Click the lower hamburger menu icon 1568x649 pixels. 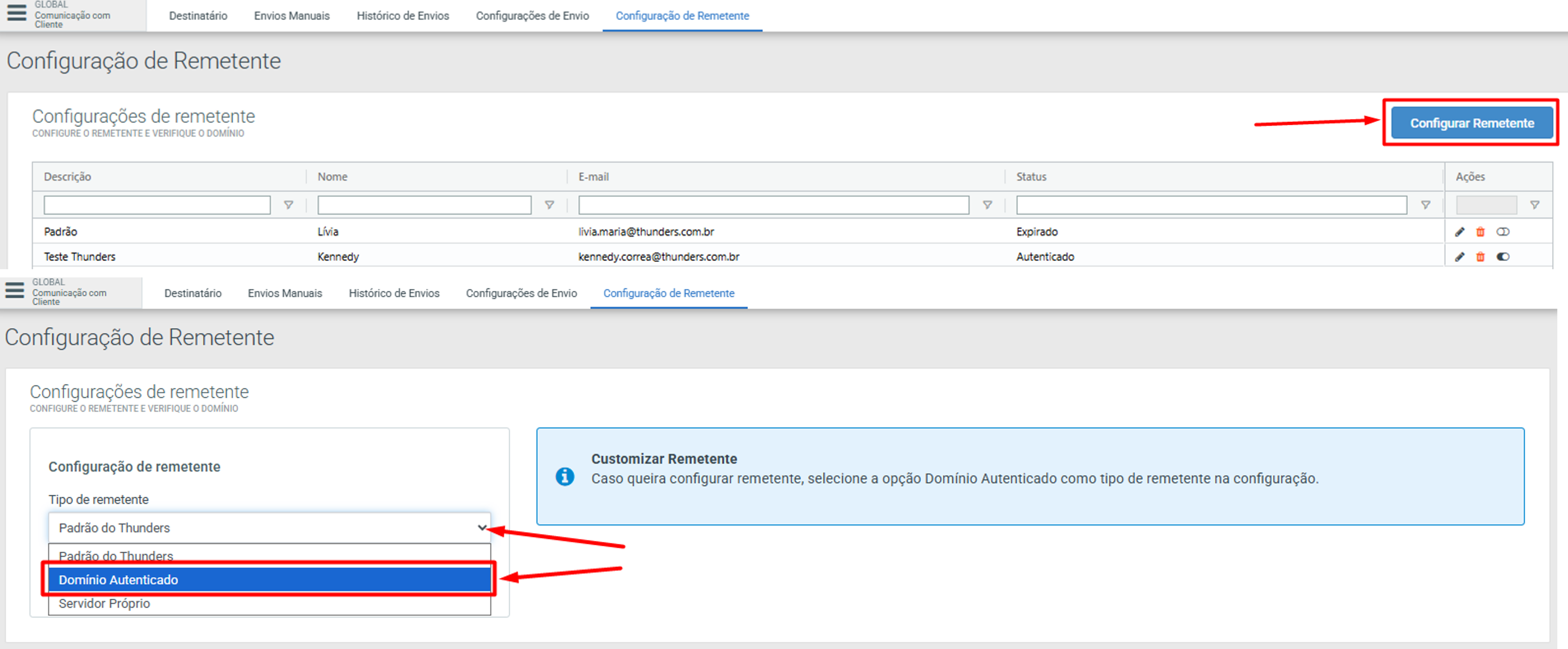(15, 290)
